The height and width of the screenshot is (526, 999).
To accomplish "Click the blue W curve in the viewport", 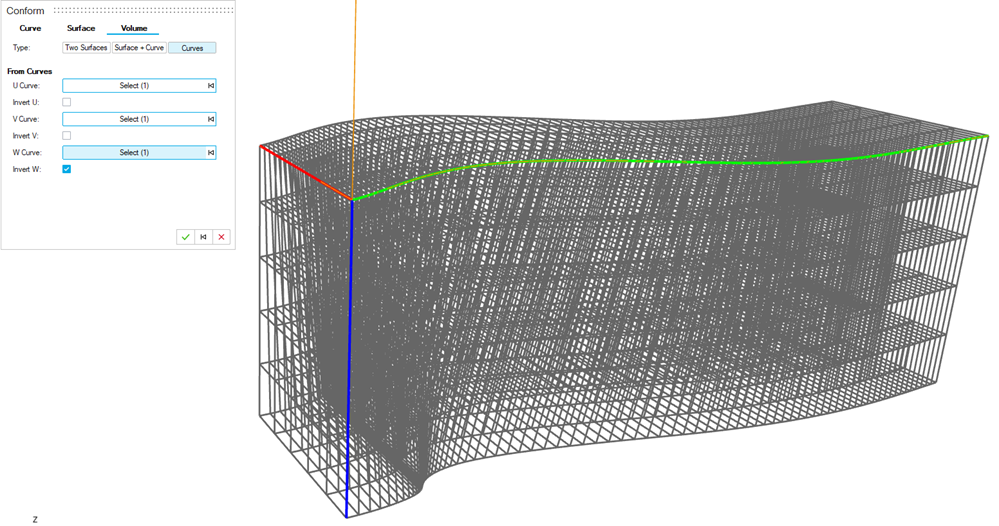I will tap(349, 357).
